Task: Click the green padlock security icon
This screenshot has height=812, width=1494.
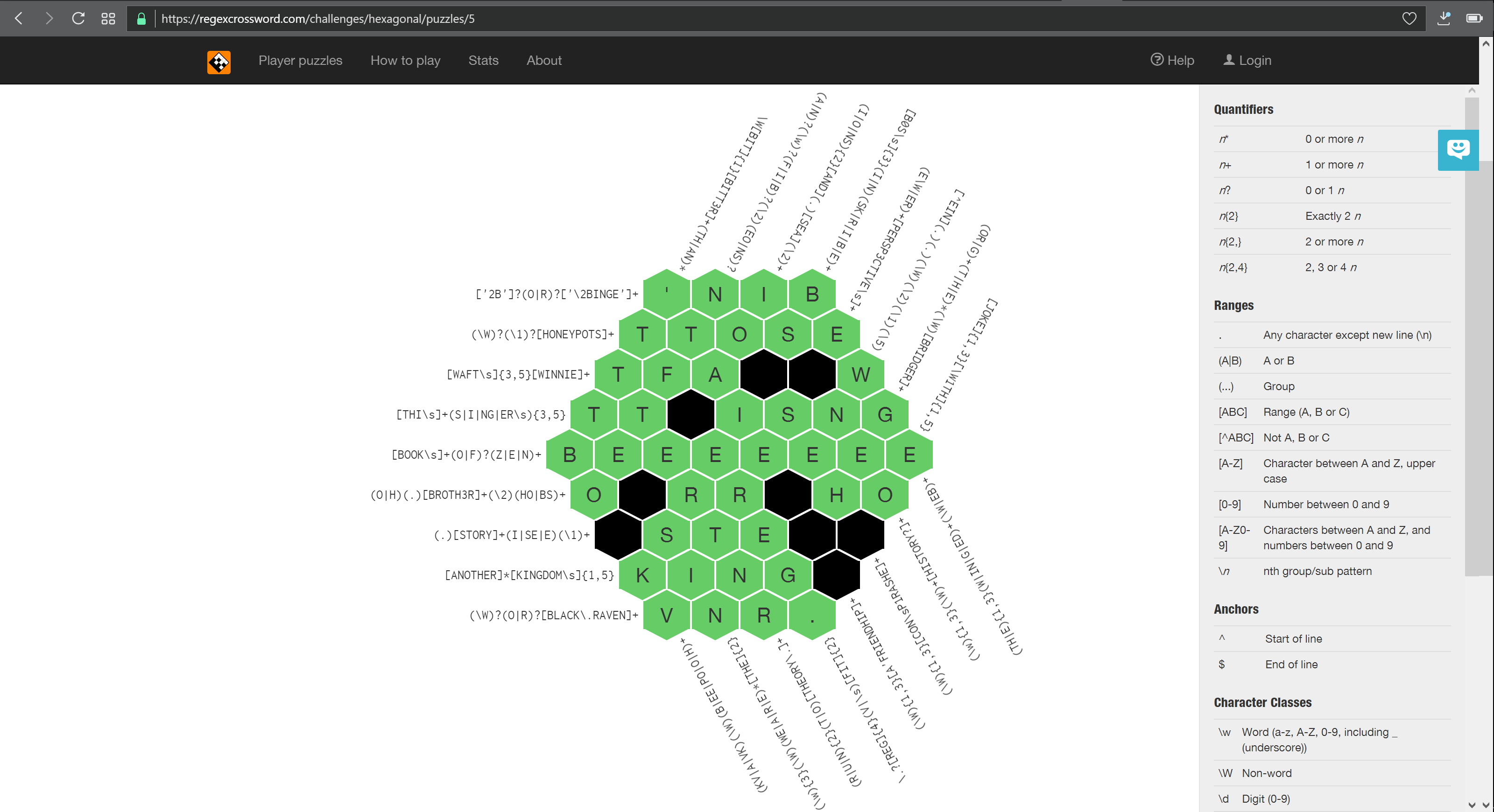Action: point(141,19)
